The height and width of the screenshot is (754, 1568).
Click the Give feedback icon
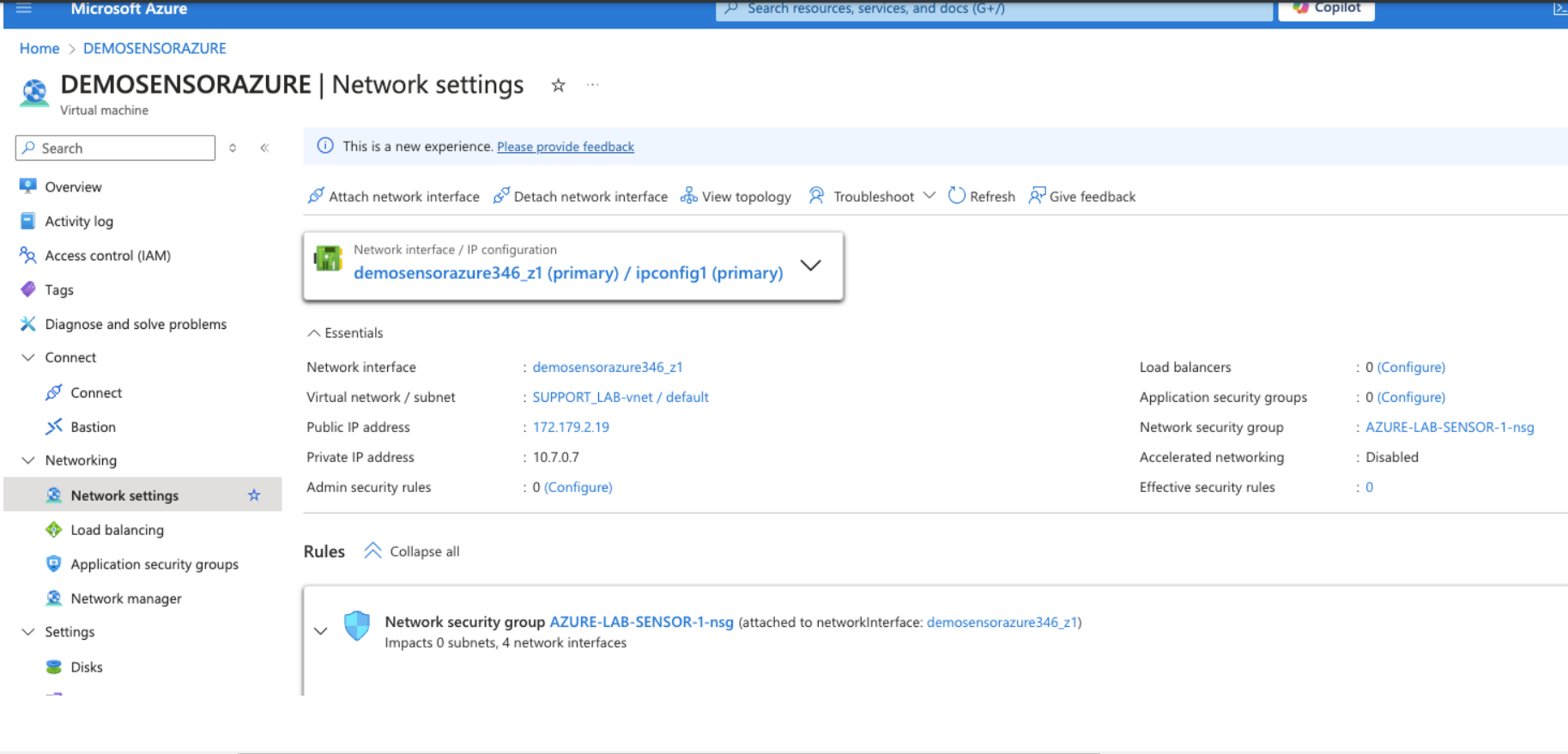tap(1037, 196)
